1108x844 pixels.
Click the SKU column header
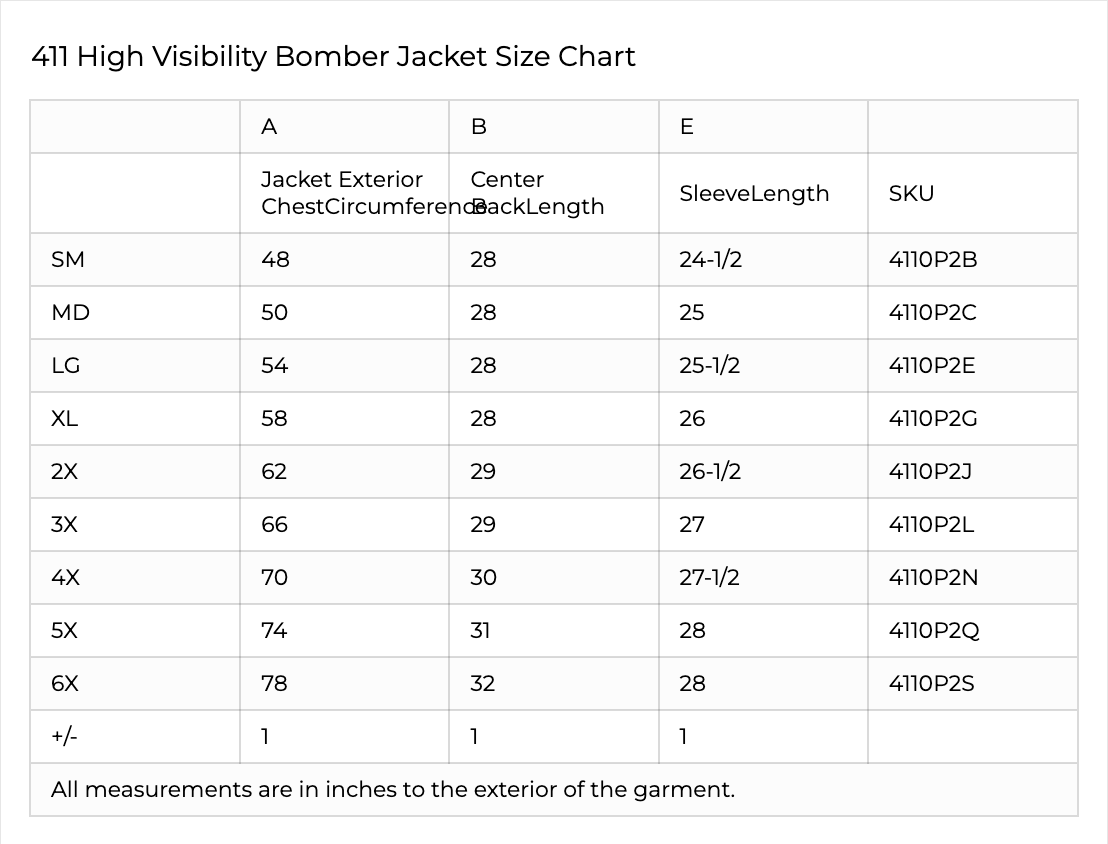(x=911, y=194)
